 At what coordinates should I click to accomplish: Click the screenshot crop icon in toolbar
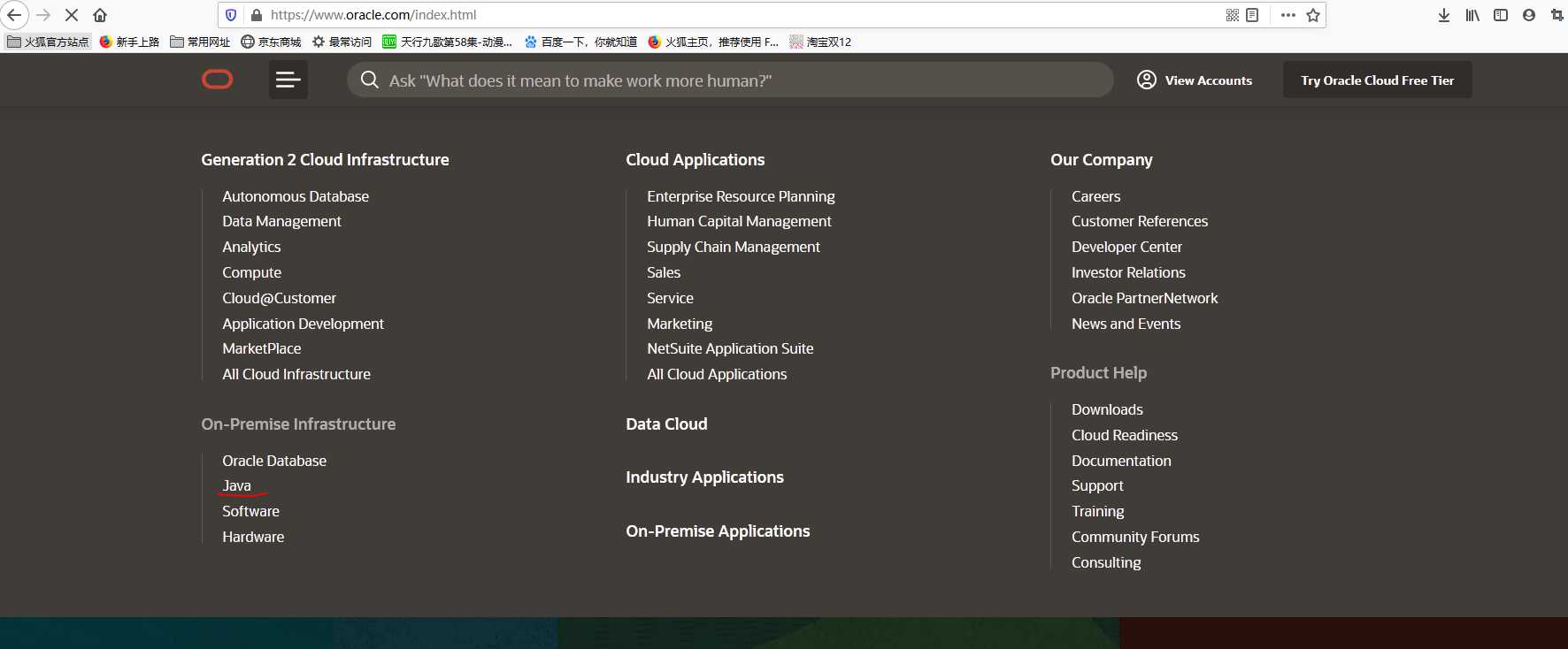[1557, 15]
